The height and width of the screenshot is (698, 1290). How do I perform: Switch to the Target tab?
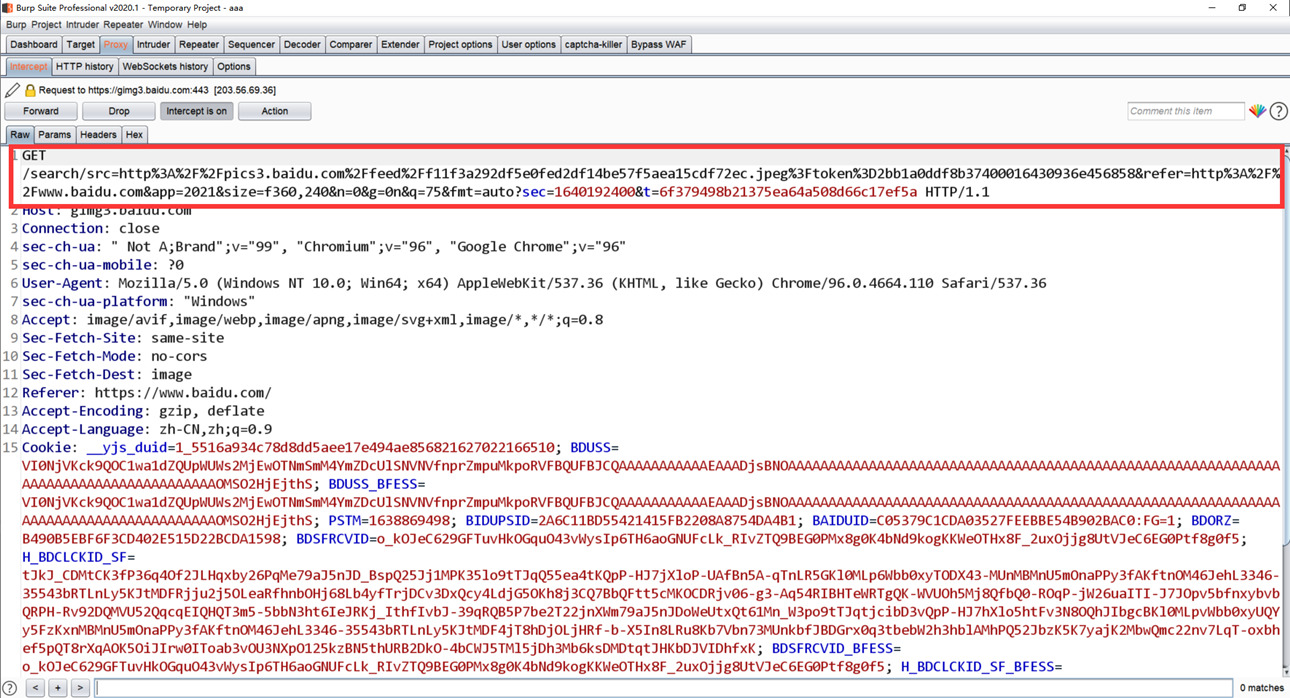click(x=80, y=44)
